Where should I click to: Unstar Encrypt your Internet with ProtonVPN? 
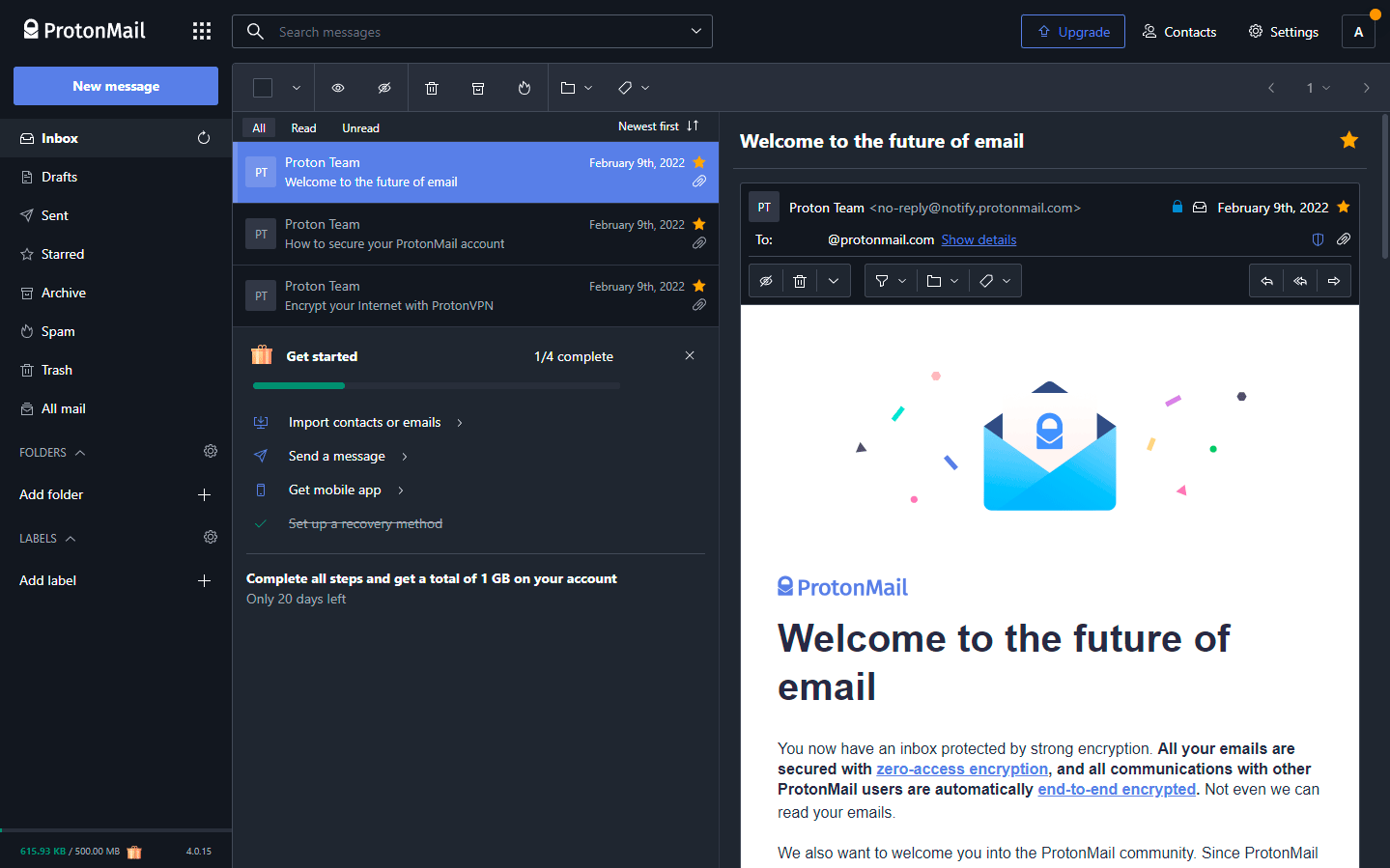699,286
